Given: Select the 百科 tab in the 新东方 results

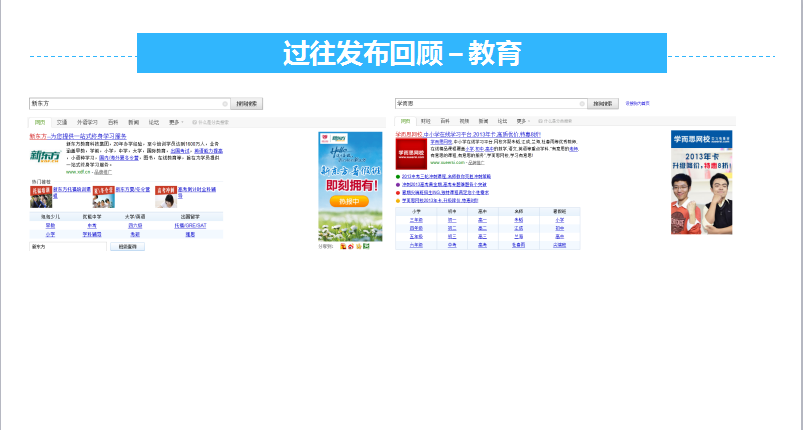Looking at the screenshot, I should point(113,122).
